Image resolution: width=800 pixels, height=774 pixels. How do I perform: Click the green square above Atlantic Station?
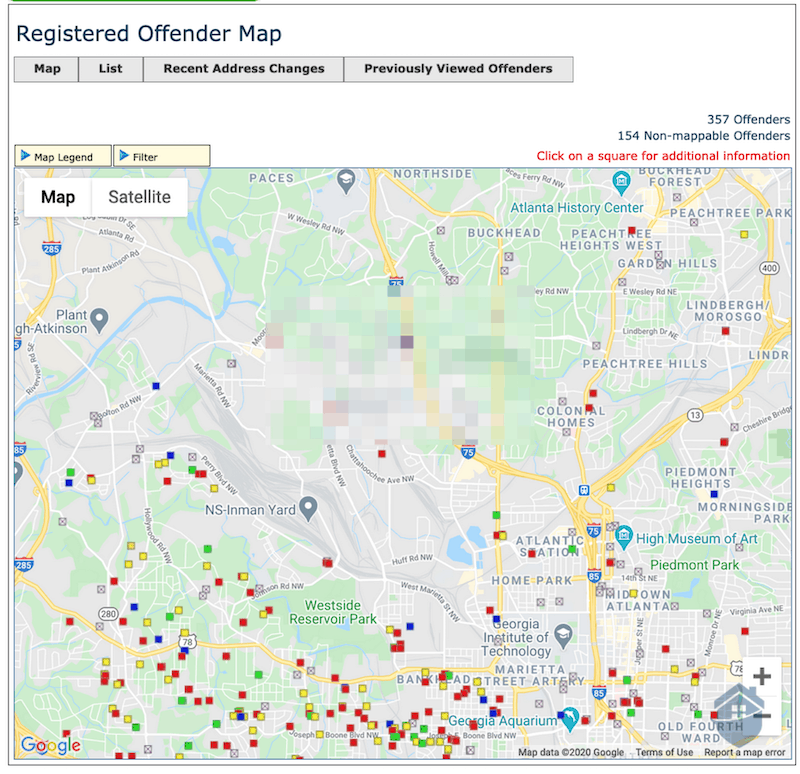(x=496, y=515)
